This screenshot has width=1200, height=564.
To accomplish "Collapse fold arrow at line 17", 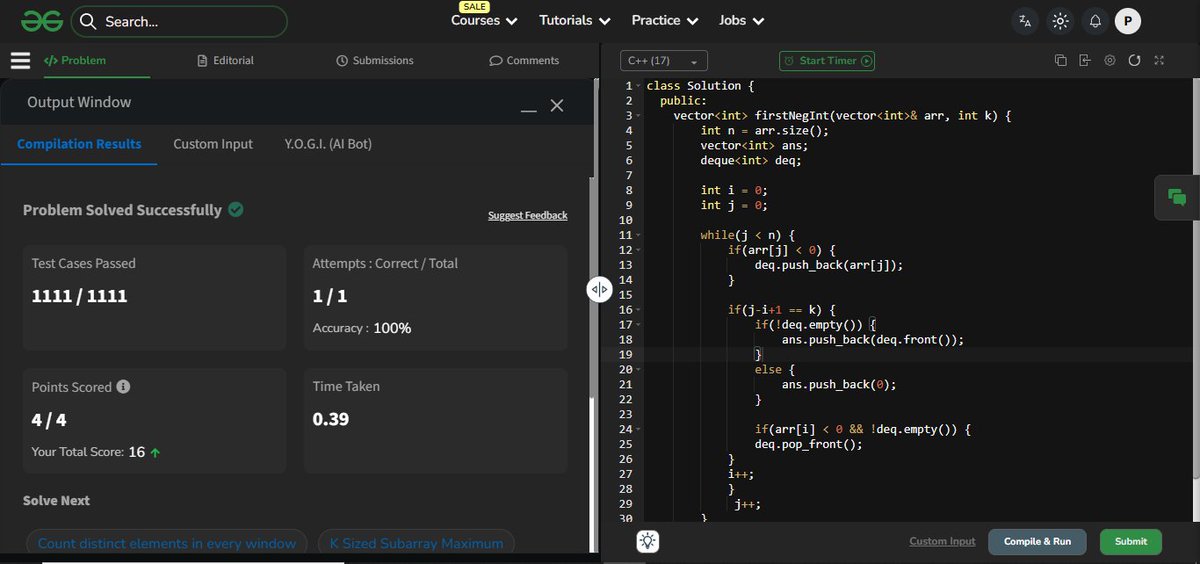I will pos(639,325).
